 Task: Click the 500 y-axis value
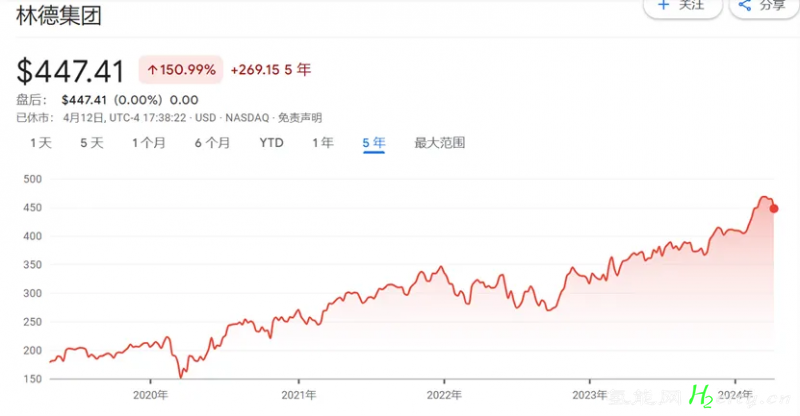click(x=33, y=179)
